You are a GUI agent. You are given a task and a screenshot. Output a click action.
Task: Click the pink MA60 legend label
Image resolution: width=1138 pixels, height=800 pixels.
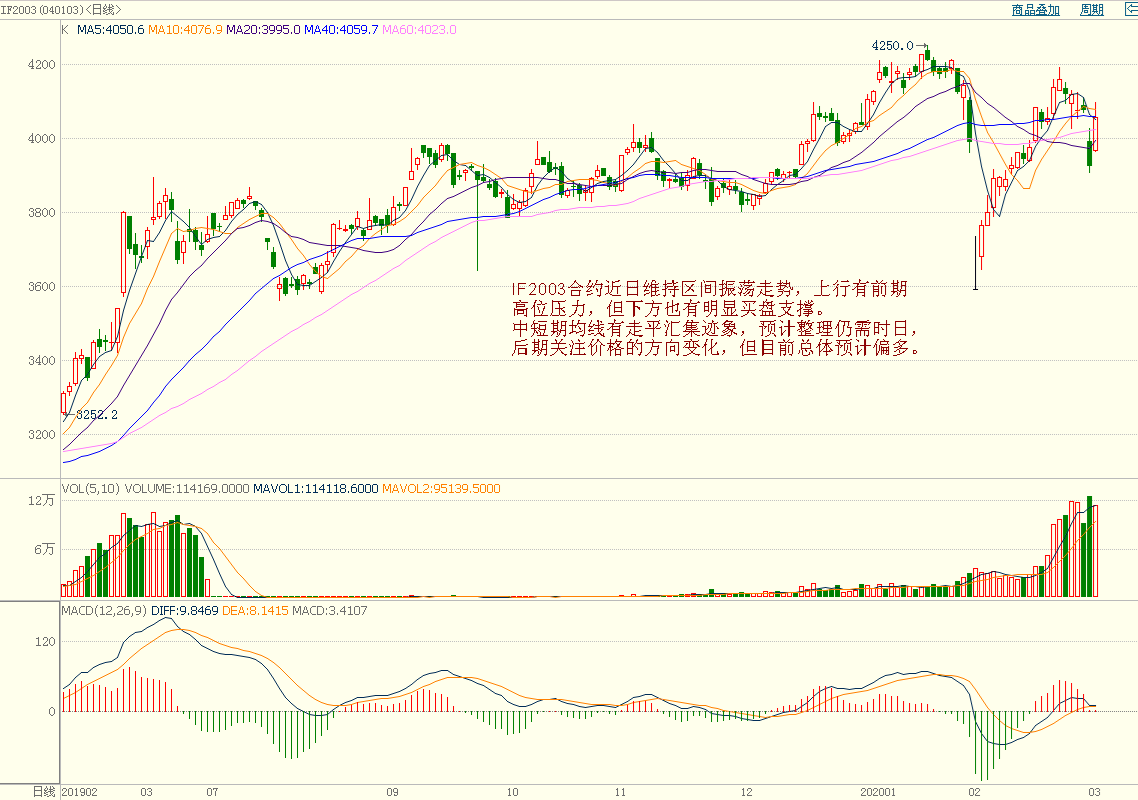(419, 30)
